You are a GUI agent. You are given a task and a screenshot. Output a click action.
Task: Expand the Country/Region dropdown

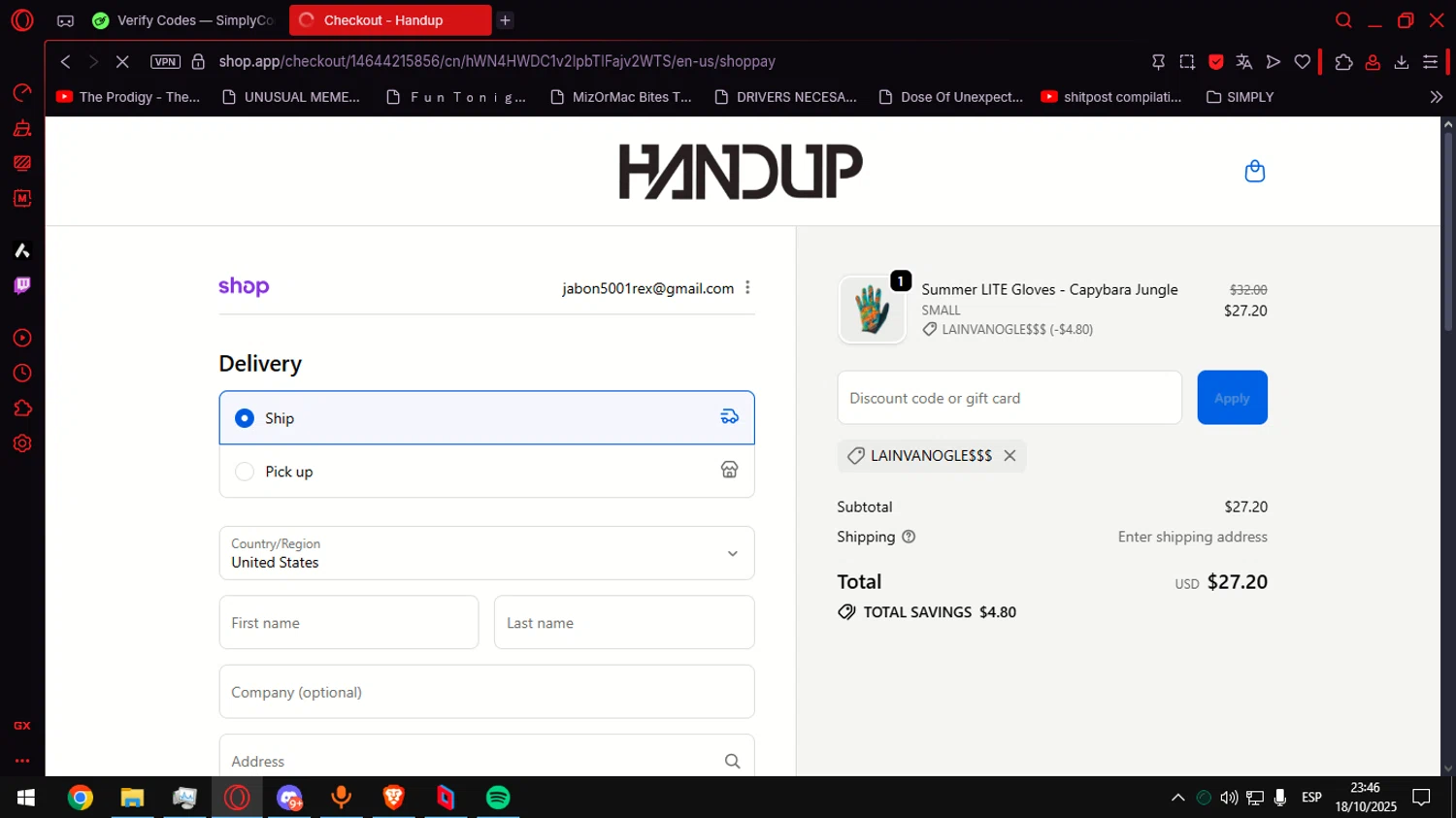coord(487,553)
